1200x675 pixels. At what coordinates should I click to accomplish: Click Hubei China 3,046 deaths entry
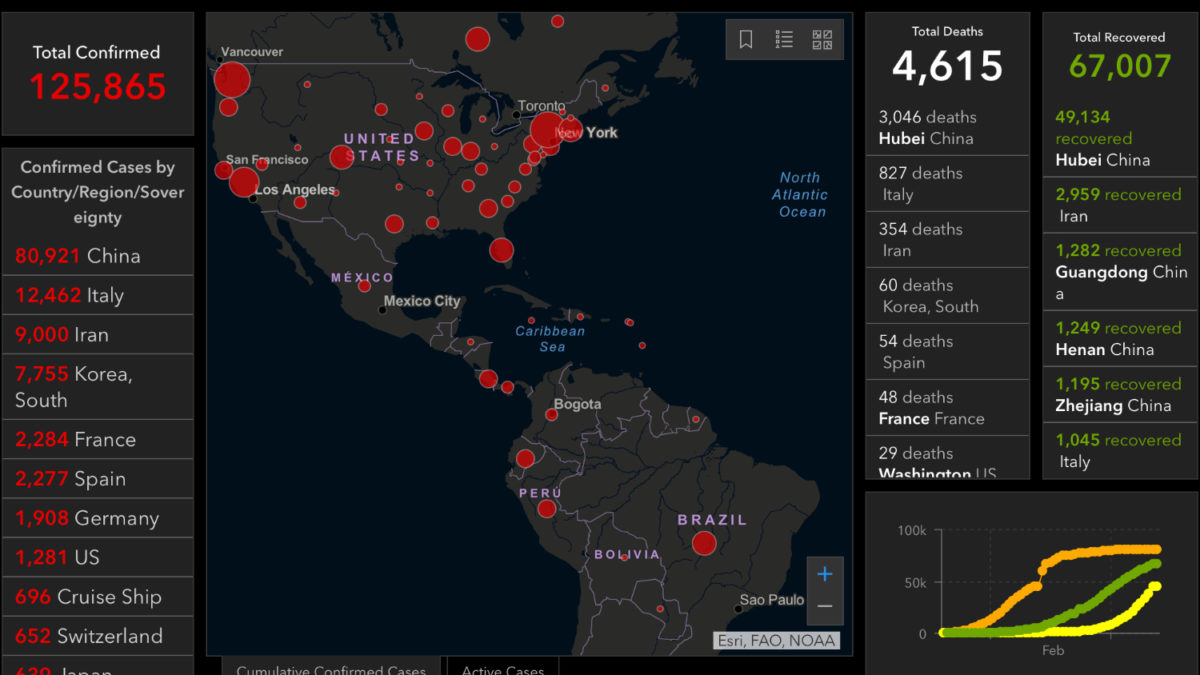[946, 128]
